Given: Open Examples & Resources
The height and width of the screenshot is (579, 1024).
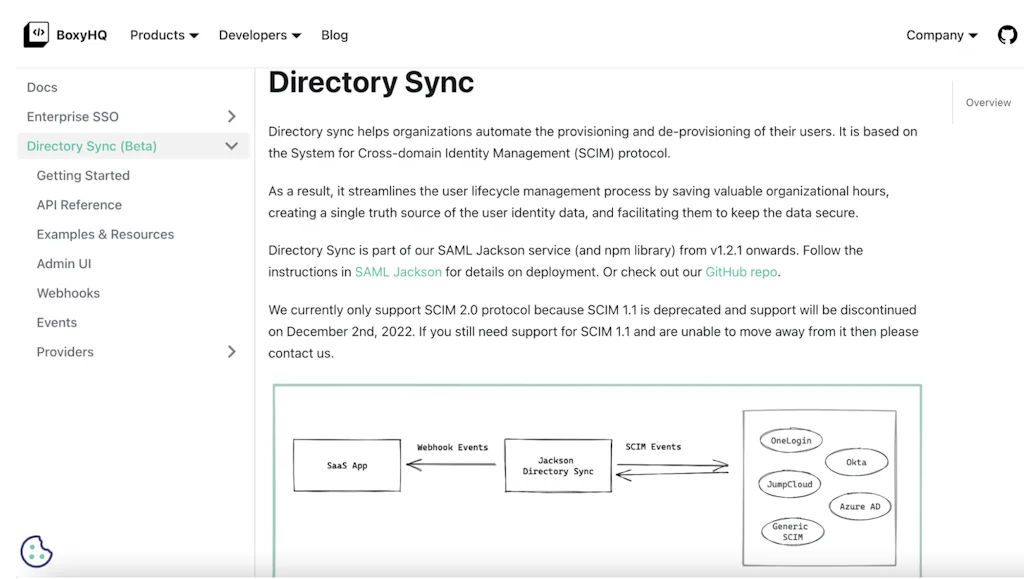Looking at the screenshot, I should pos(105,233).
